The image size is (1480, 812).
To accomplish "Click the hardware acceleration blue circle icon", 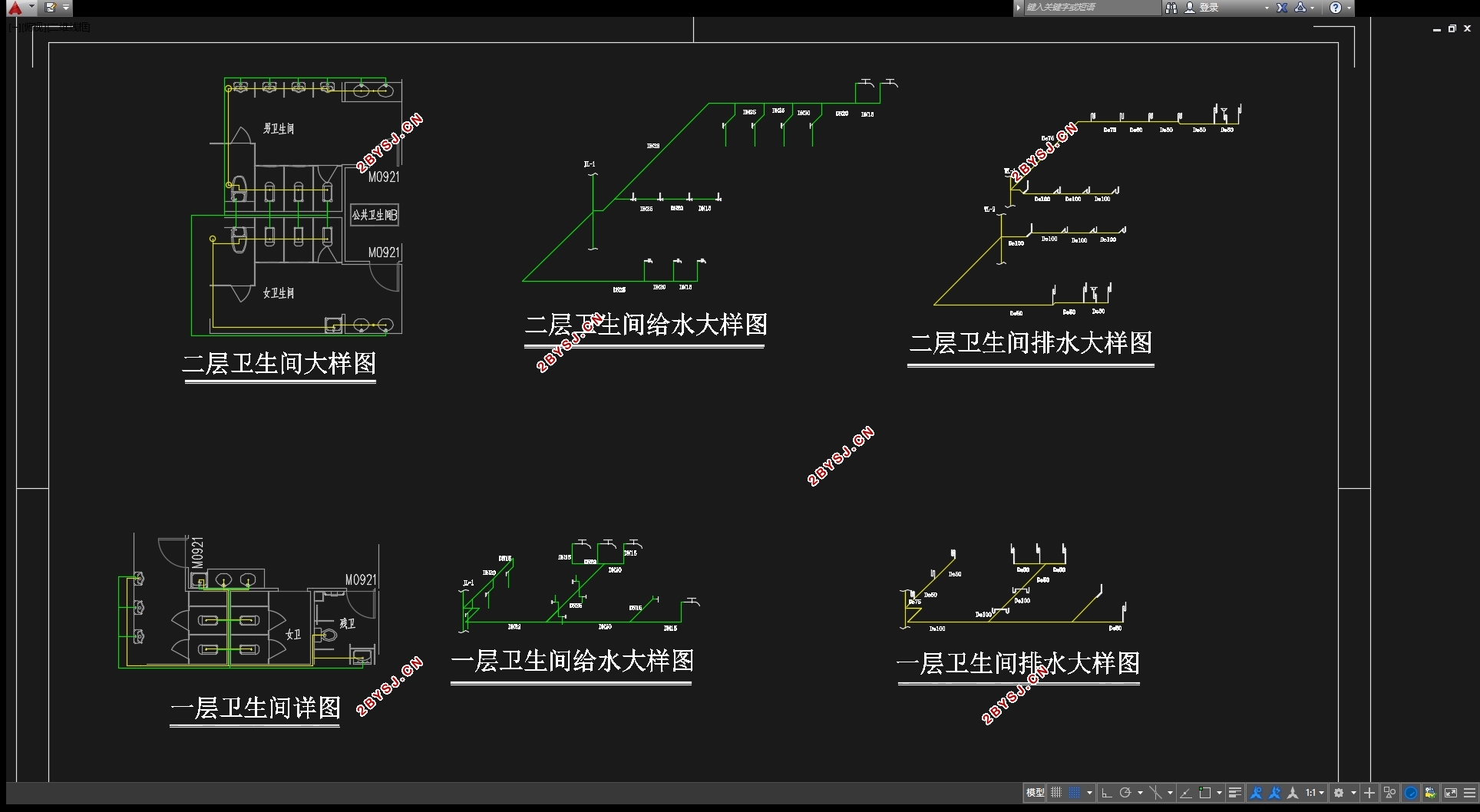I will tap(1411, 793).
